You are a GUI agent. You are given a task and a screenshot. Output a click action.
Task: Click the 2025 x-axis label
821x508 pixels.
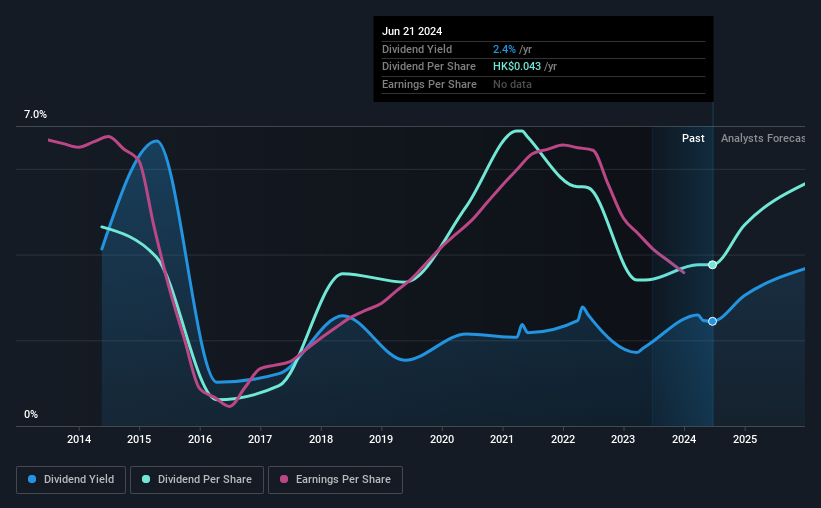click(745, 439)
